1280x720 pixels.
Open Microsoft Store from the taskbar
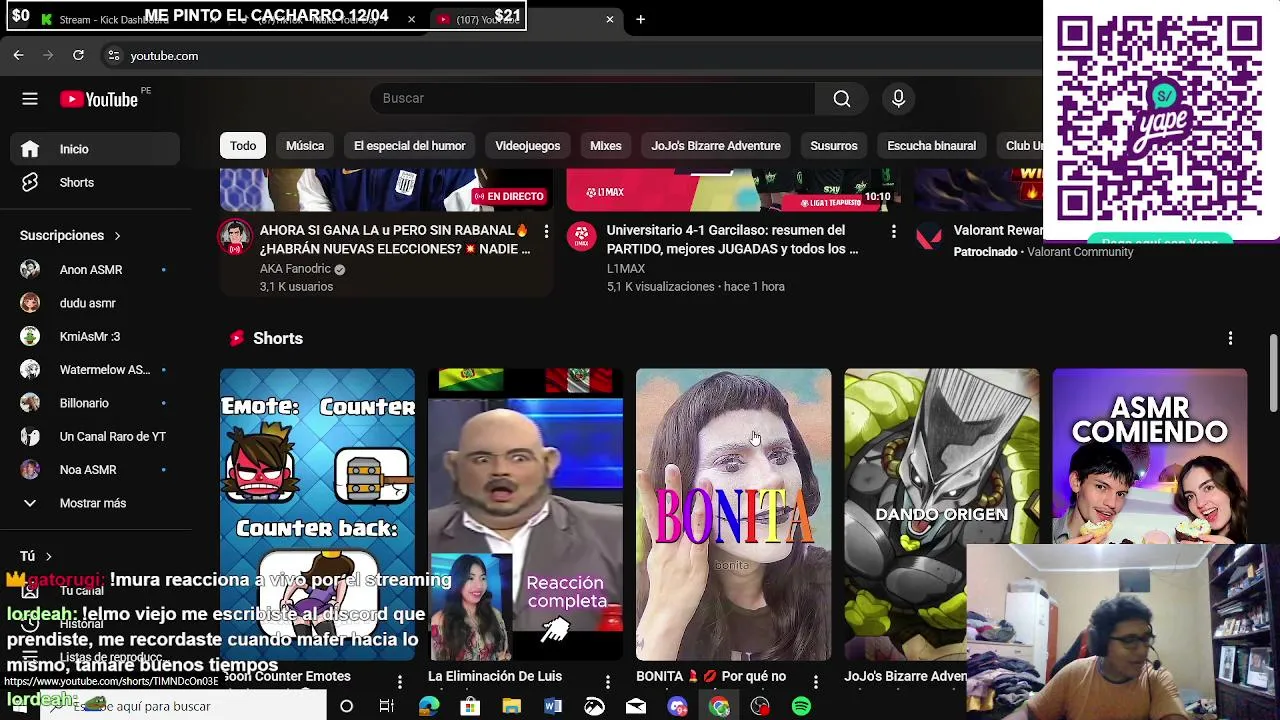pos(470,706)
